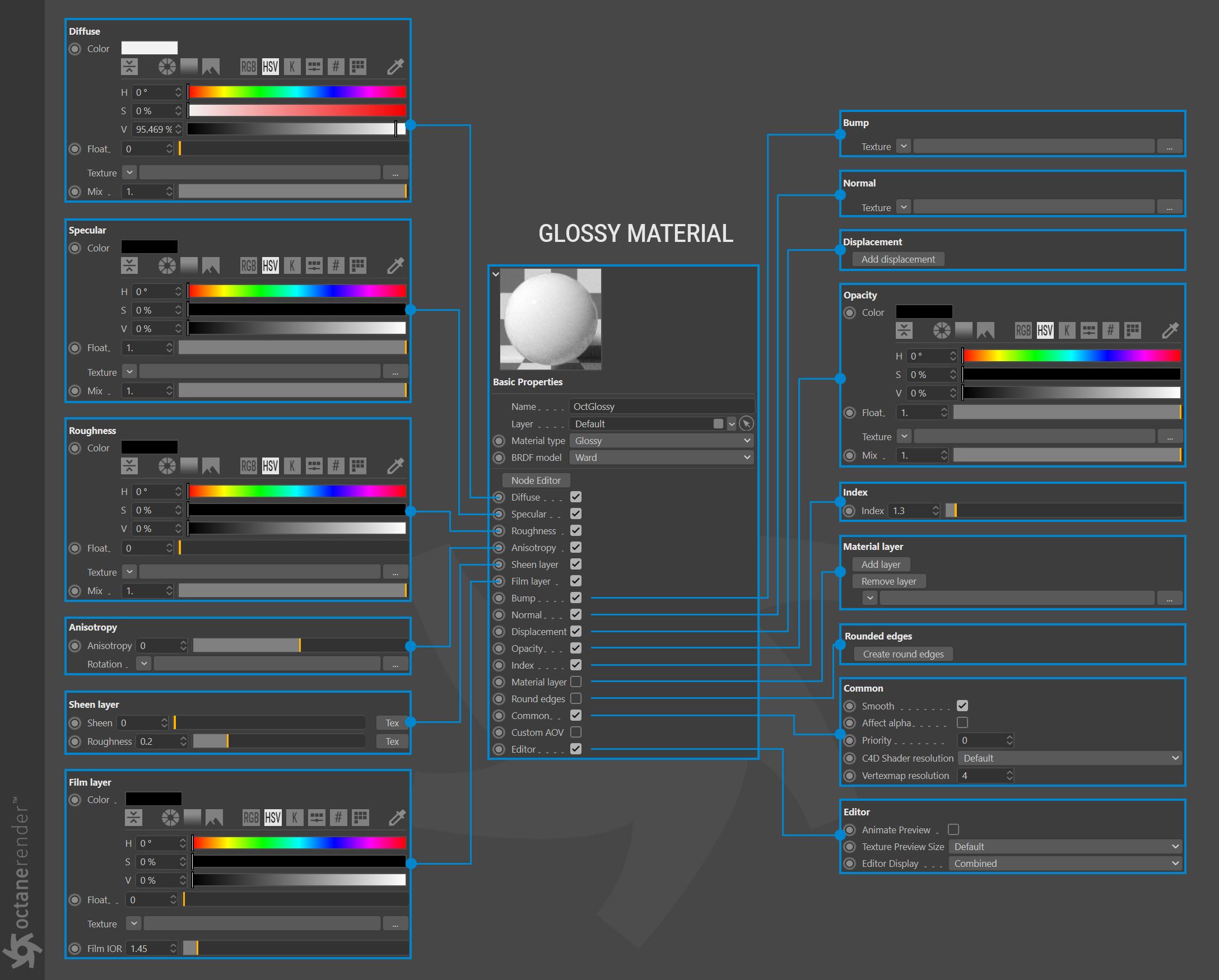Open the BRDF model dropdown
1219x980 pixels.
point(662,458)
